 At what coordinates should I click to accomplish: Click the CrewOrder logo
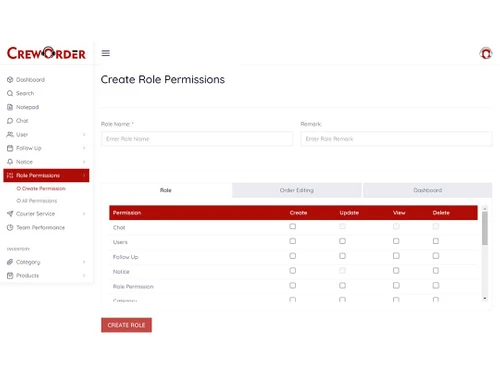point(46,53)
